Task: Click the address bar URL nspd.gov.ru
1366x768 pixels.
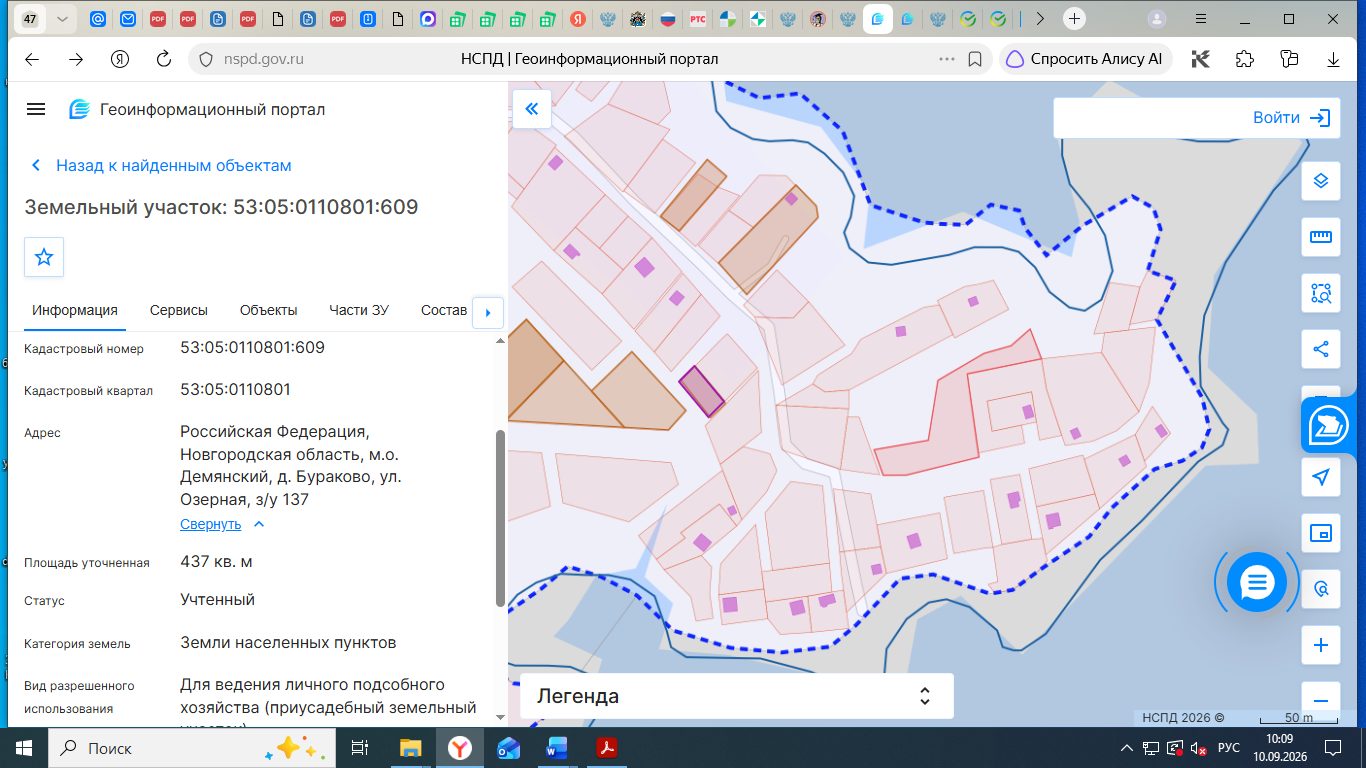Action: pyautogui.click(x=265, y=59)
